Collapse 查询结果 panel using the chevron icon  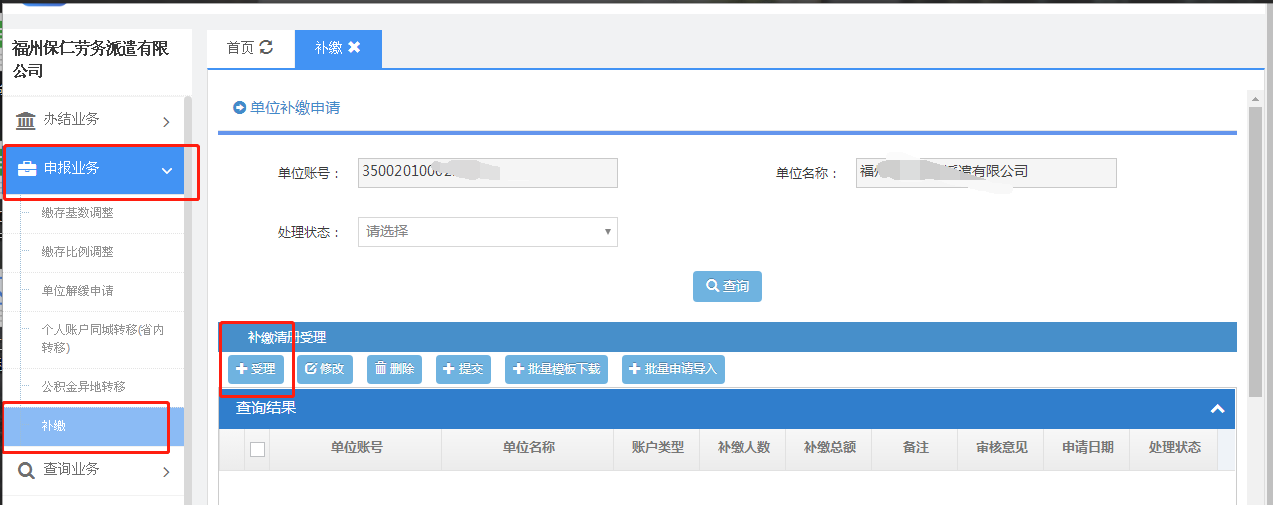[x=1217, y=408]
